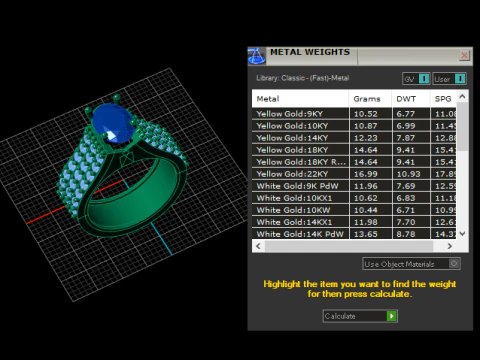Click the 16.99 grams value
The image size is (480, 360).
366,174
